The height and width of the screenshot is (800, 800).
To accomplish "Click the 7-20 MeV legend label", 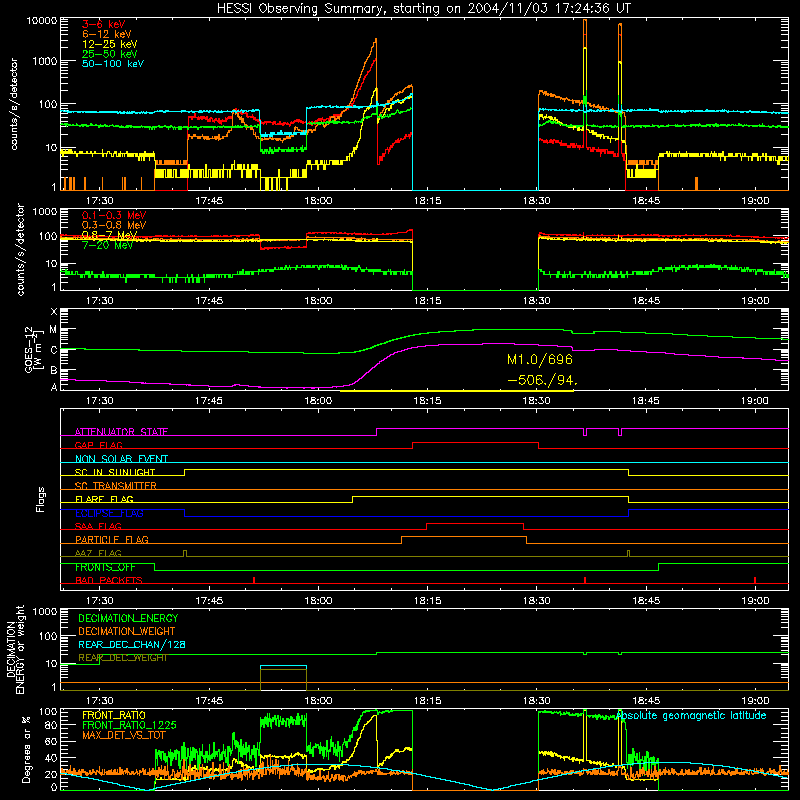I will (107, 245).
